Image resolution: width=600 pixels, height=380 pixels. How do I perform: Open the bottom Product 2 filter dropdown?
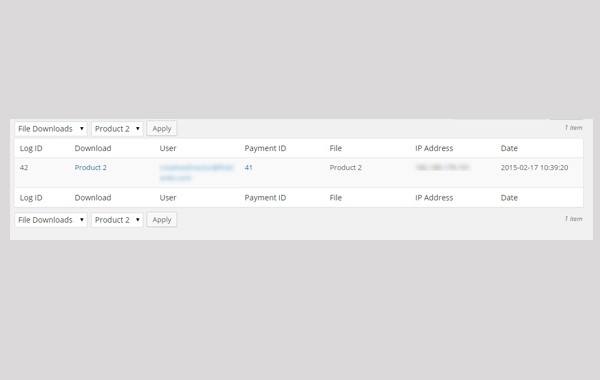pyautogui.click(x=117, y=220)
